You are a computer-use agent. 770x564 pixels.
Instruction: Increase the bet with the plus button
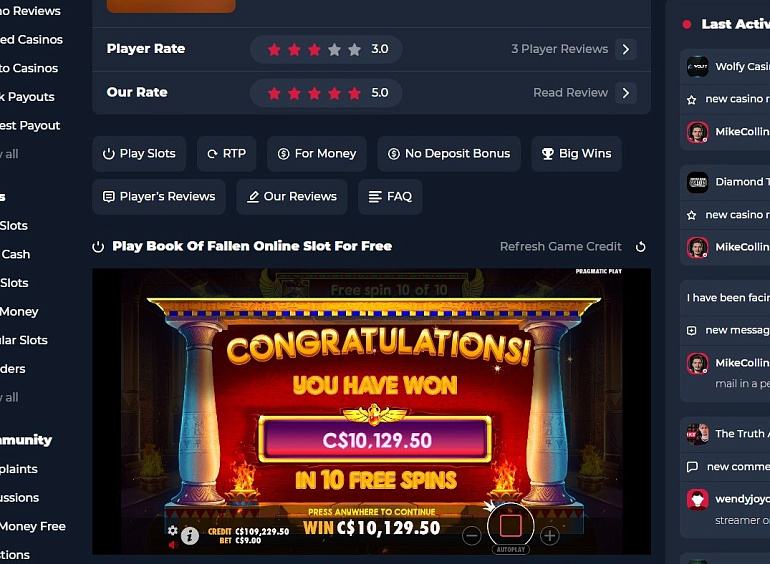(550, 536)
